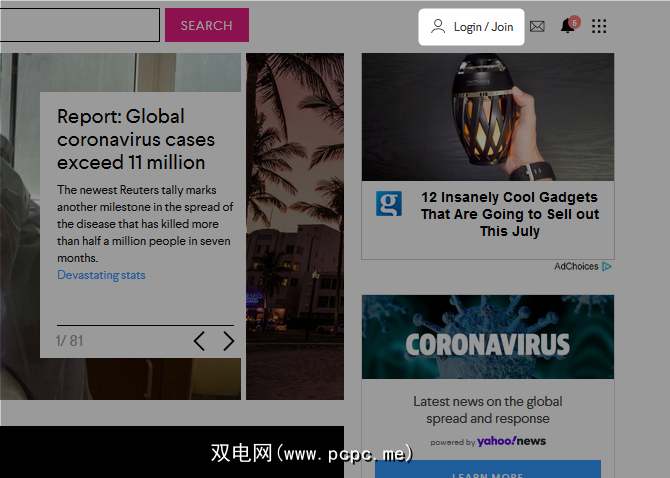Go to previous news slide arrow

(199, 341)
